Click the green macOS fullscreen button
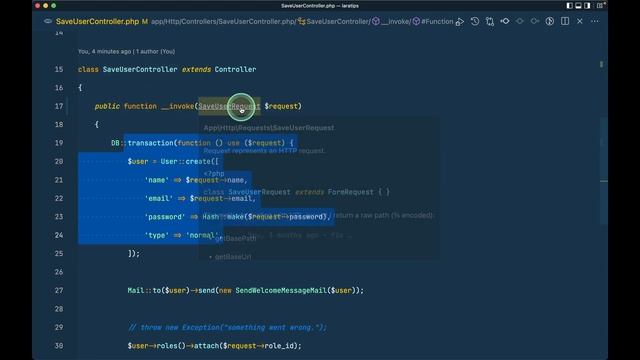This screenshot has width=640, height=360. coord(53,6)
